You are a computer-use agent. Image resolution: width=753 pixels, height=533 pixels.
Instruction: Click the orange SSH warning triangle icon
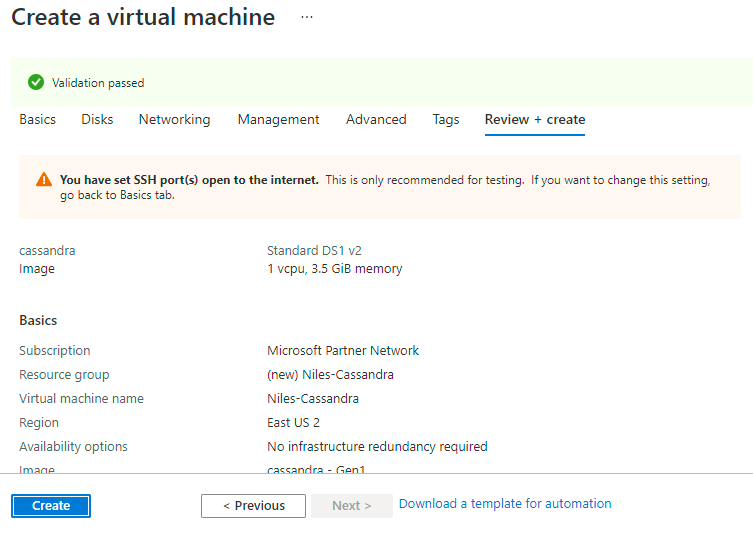43,180
